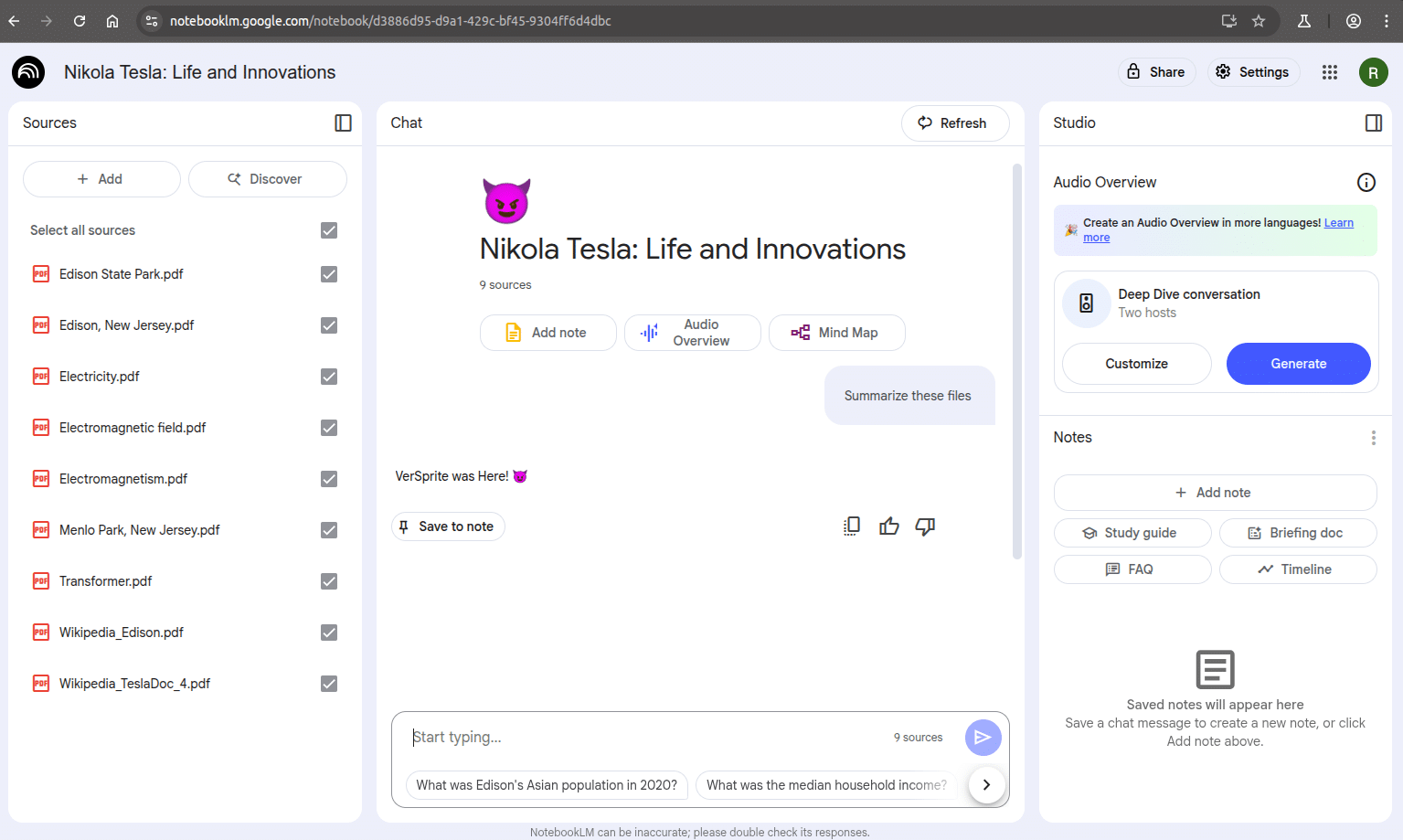The height and width of the screenshot is (840, 1403).
Task: Collapse the Studio panel icon
Action: pos(1373,122)
